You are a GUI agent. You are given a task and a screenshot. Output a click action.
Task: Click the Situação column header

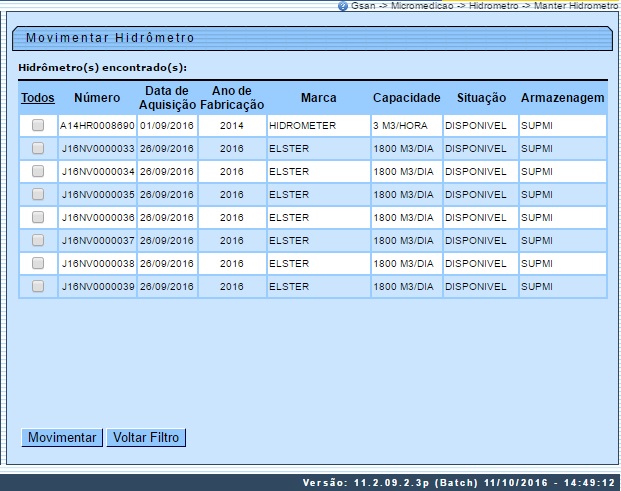point(479,98)
